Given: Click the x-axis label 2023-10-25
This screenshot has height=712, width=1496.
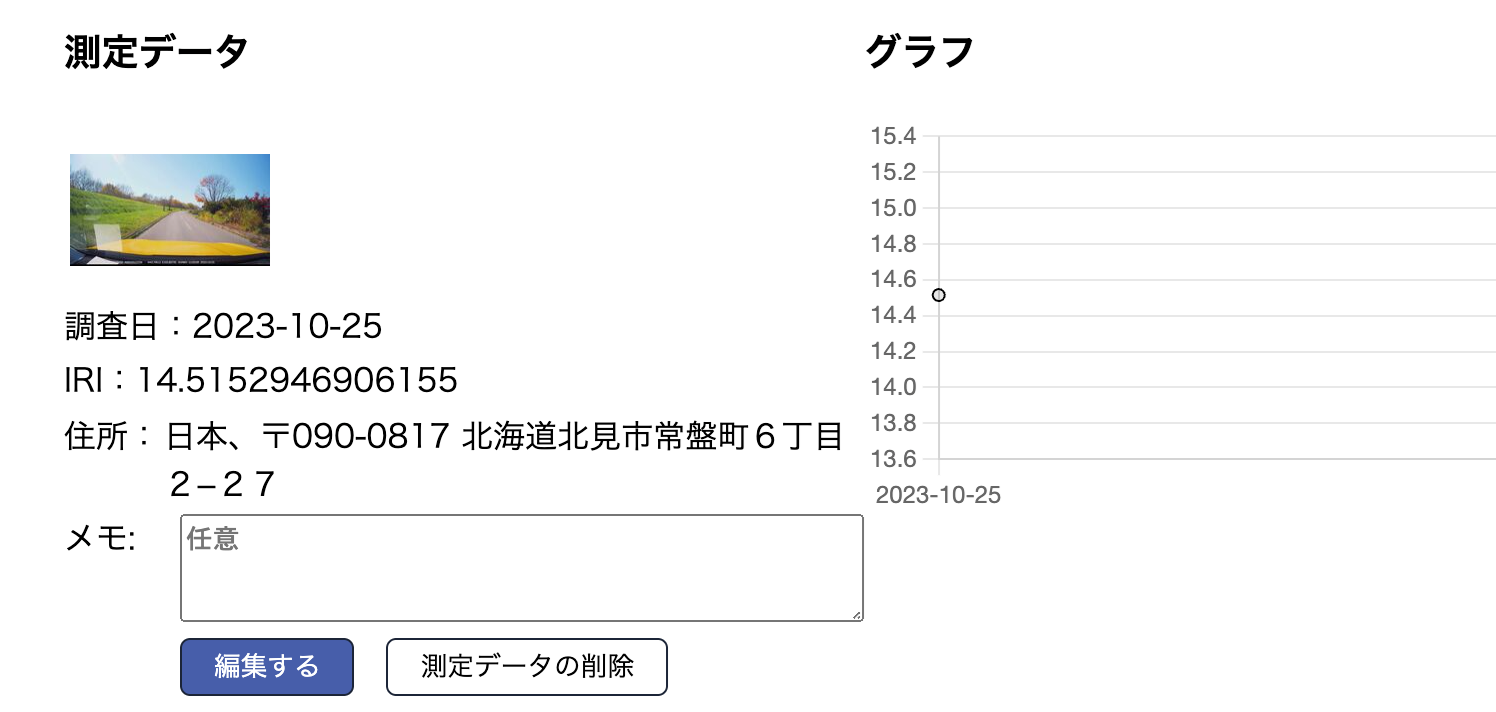Looking at the screenshot, I should [x=937, y=495].
